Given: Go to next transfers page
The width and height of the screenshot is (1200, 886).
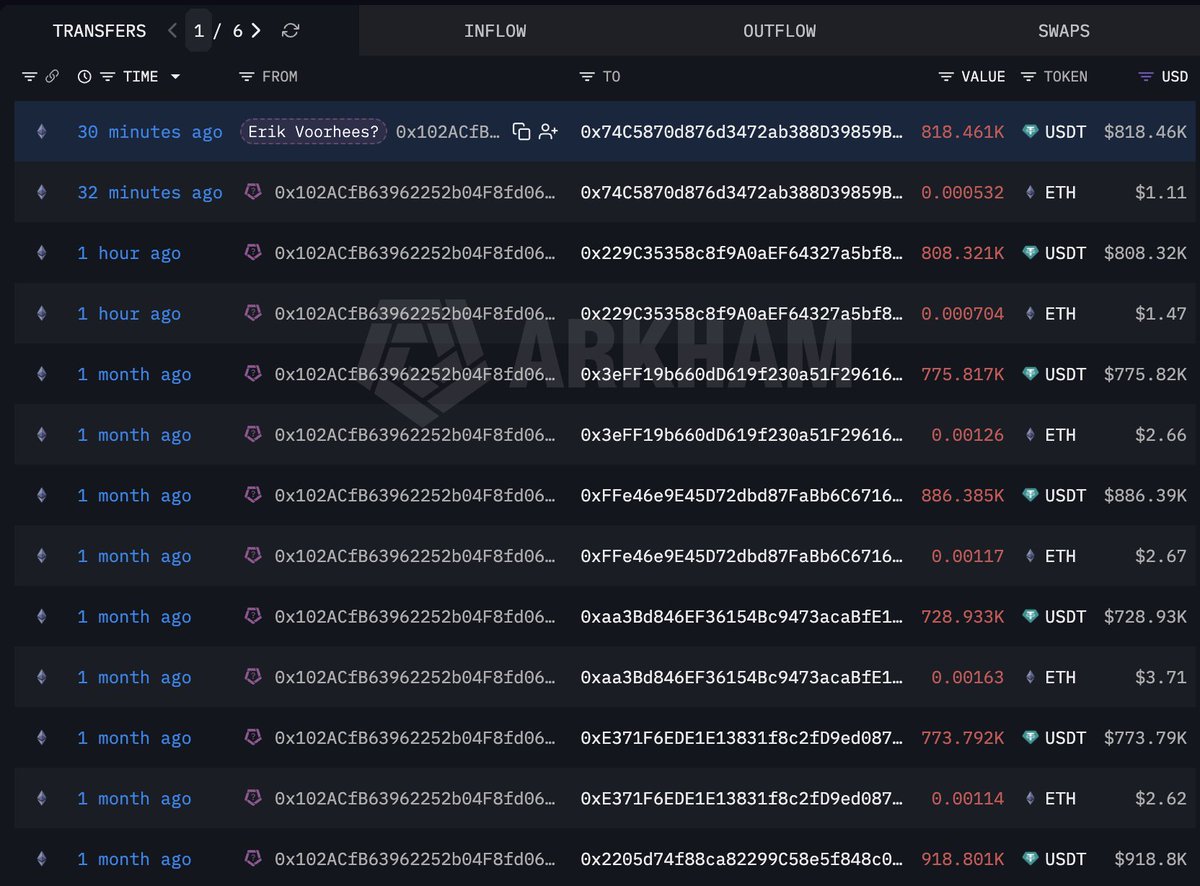Looking at the screenshot, I should [257, 31].
